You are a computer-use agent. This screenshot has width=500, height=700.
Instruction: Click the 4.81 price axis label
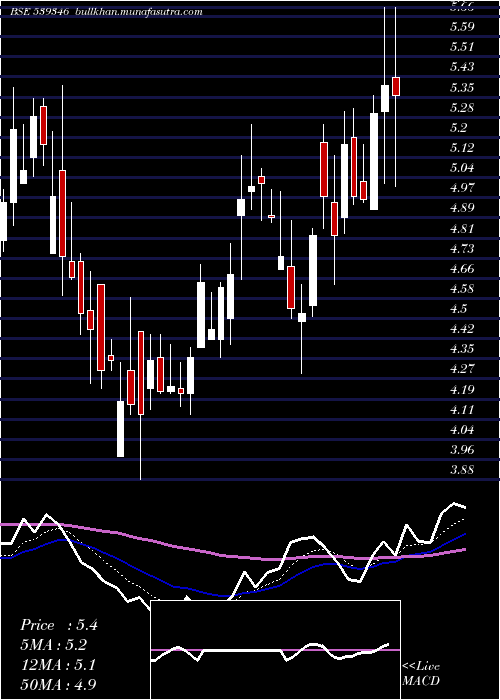(x=462, y=229)
